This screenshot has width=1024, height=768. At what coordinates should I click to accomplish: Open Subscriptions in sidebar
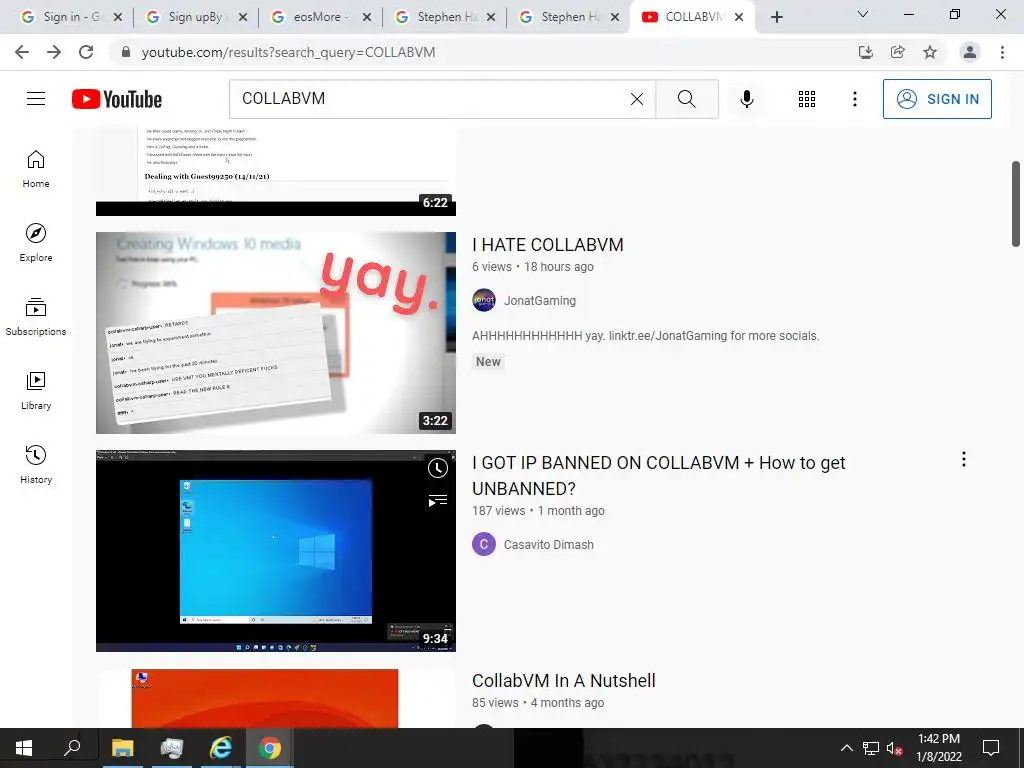(x=36, y=316)
